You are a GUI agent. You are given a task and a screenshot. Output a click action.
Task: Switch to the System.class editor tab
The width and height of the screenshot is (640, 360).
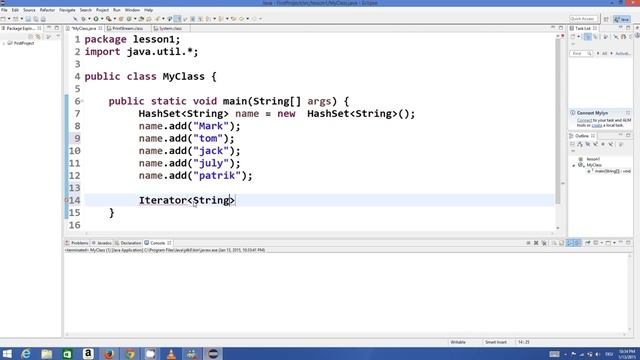tap(170, 29)
